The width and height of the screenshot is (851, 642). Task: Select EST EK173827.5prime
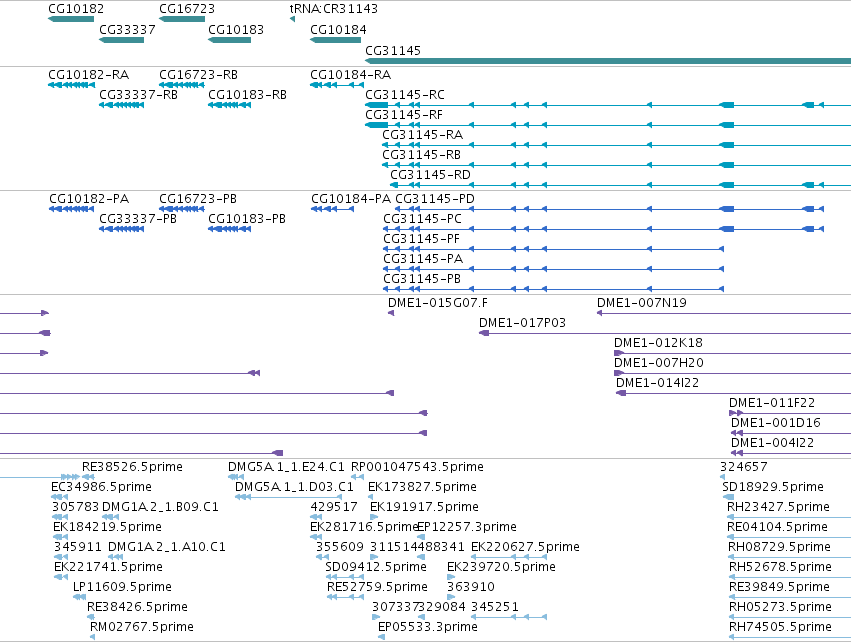pos(370,497)
